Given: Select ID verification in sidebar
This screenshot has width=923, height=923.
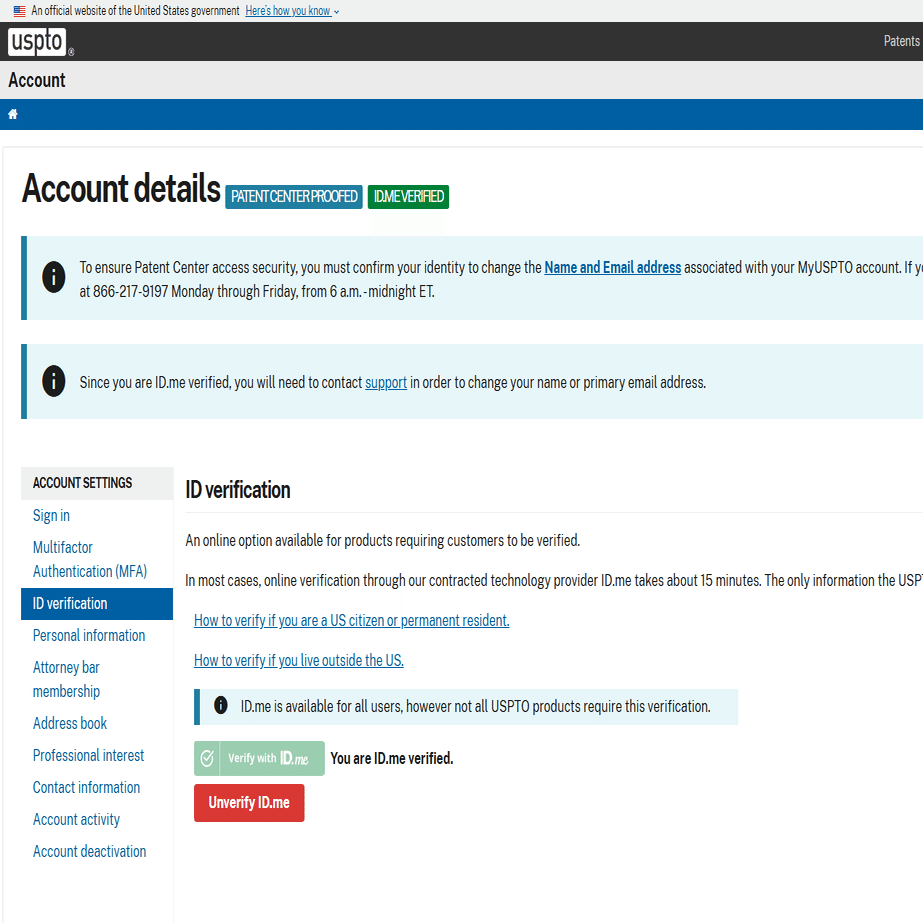Looking at the screenshot, I should click(x=97, y=604).
